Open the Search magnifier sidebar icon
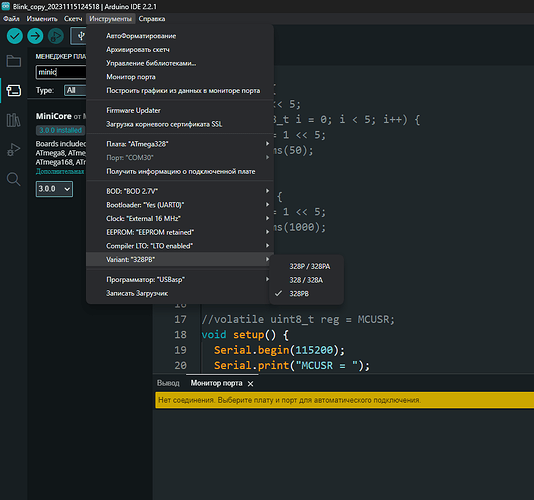534x500 pixels. (x=14, y=179)
